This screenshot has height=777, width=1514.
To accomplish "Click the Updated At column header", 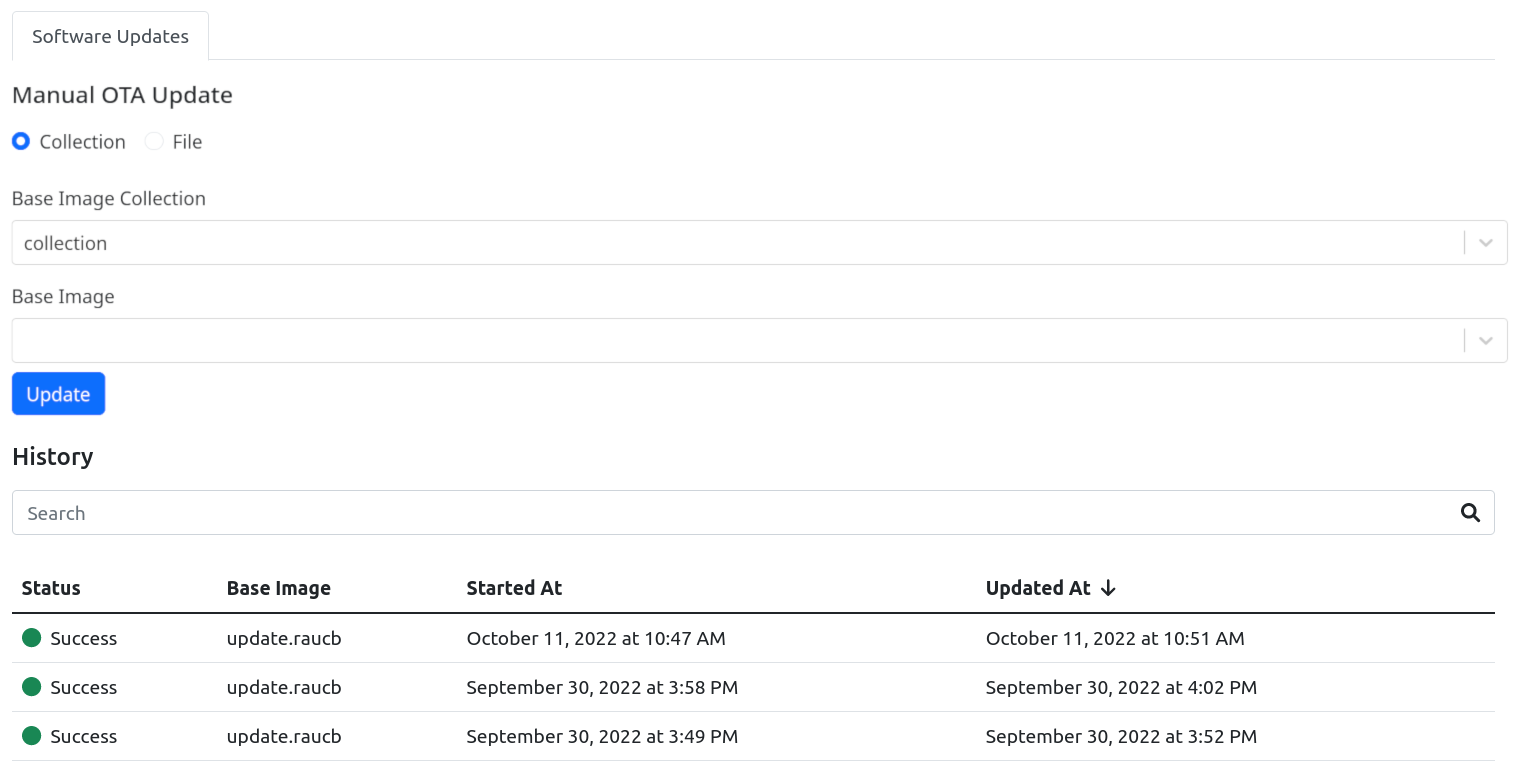I will pos(1038,588).
